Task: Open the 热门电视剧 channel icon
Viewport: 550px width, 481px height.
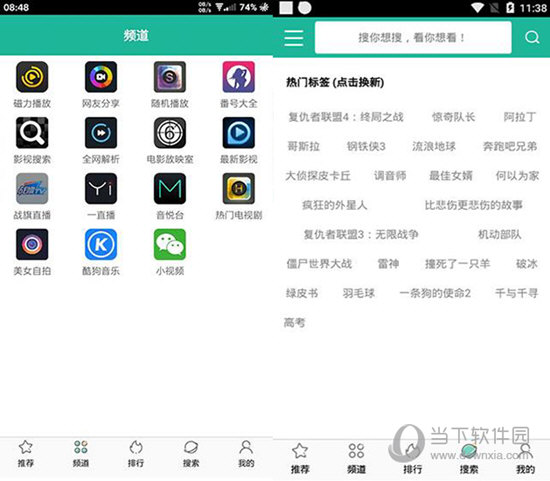Action: [239, 188]
